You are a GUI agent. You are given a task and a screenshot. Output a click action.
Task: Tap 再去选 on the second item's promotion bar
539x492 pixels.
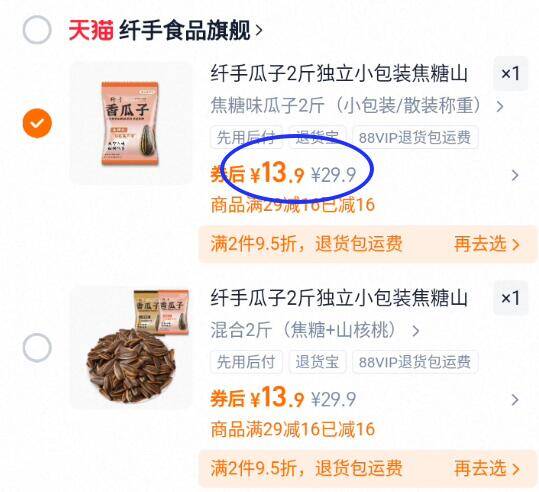point(486,469)
